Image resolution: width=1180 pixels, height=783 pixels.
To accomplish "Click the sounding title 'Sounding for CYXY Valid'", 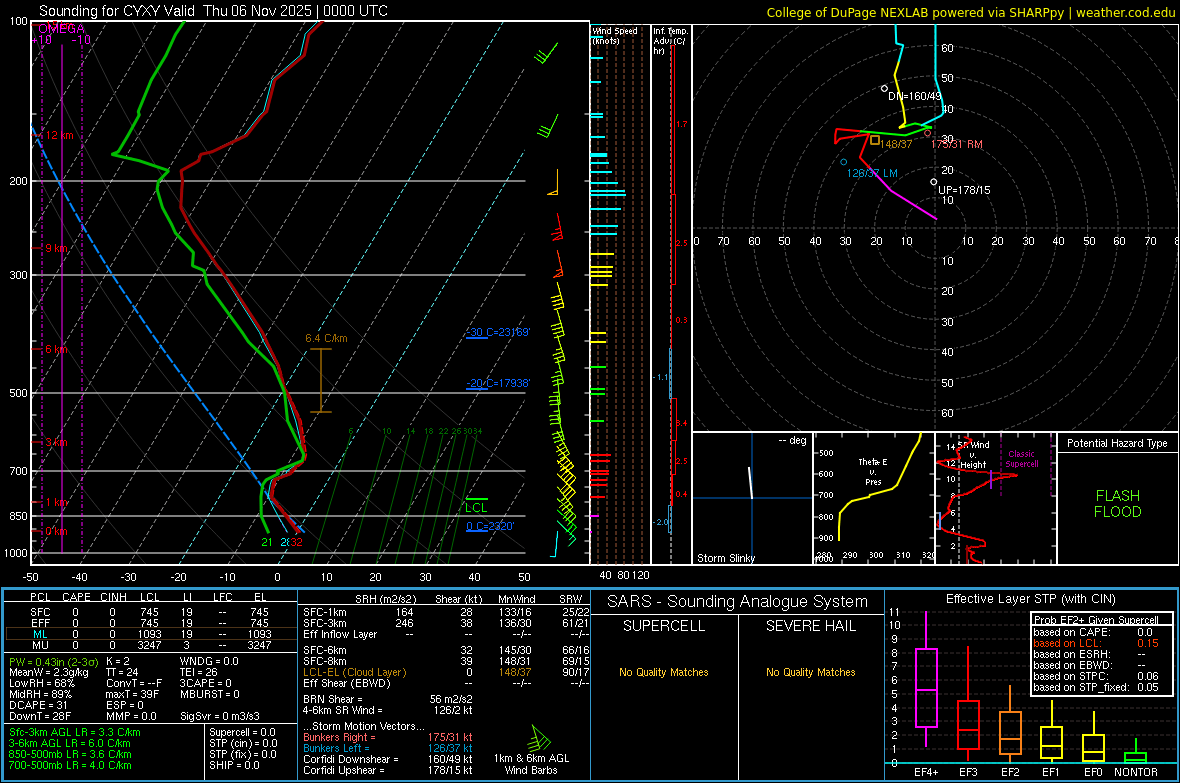I will tap(117, 11).
